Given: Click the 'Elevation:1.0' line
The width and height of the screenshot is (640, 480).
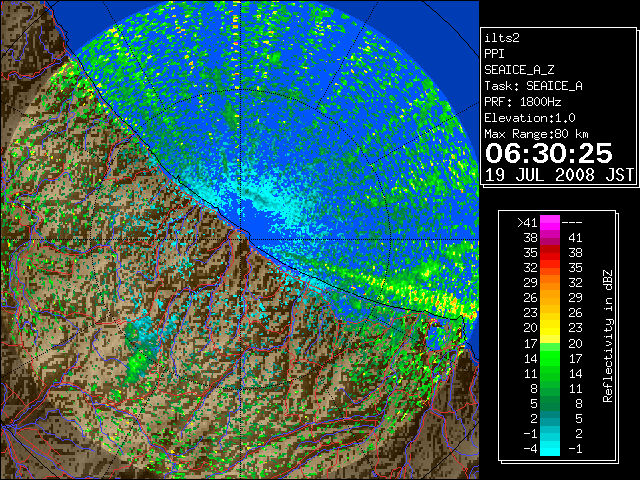Looking at the screenshot, I should [x=530, y=118].
